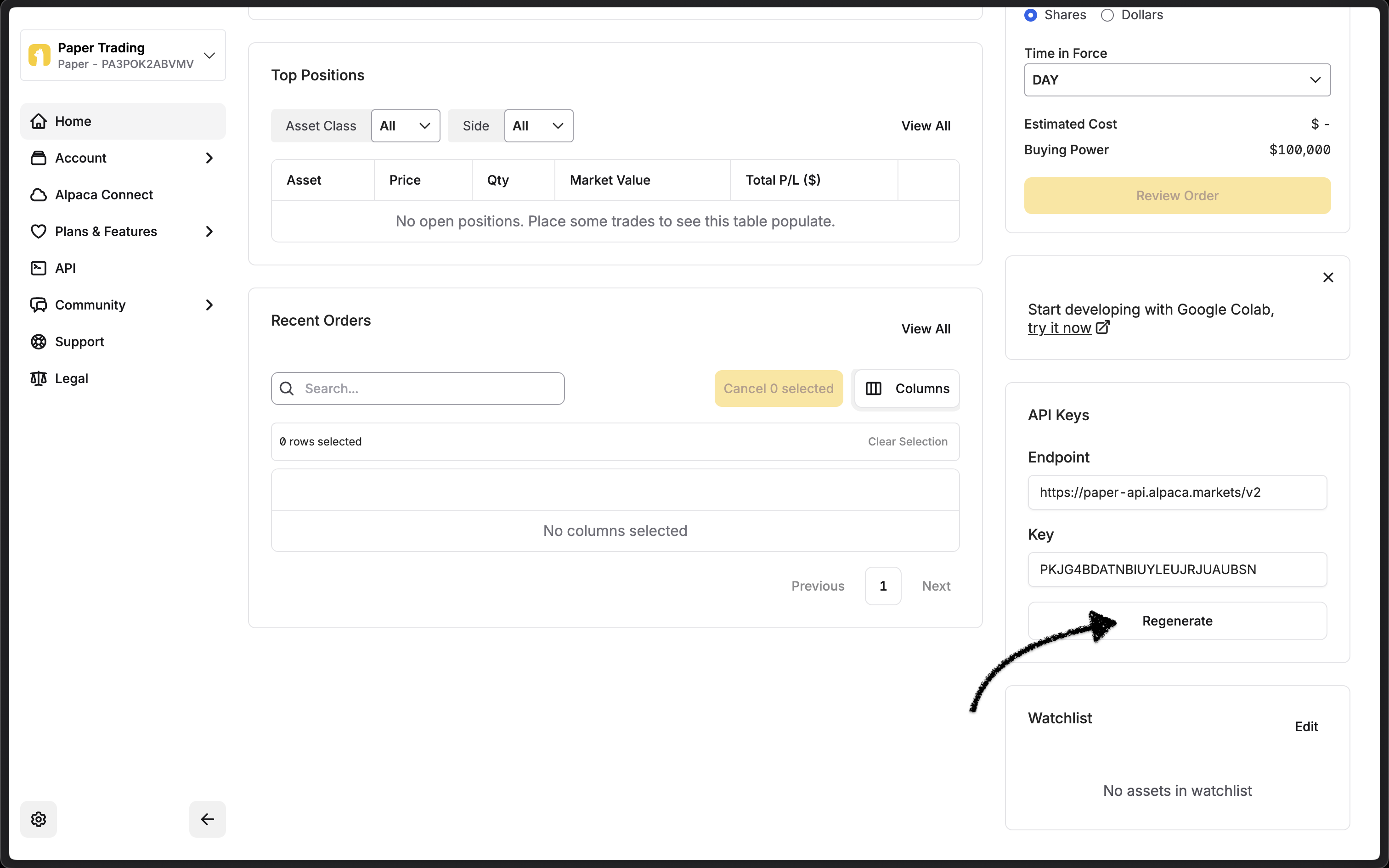Open the Side filter dropdown
1389x868 pixels.
point(538,126)
